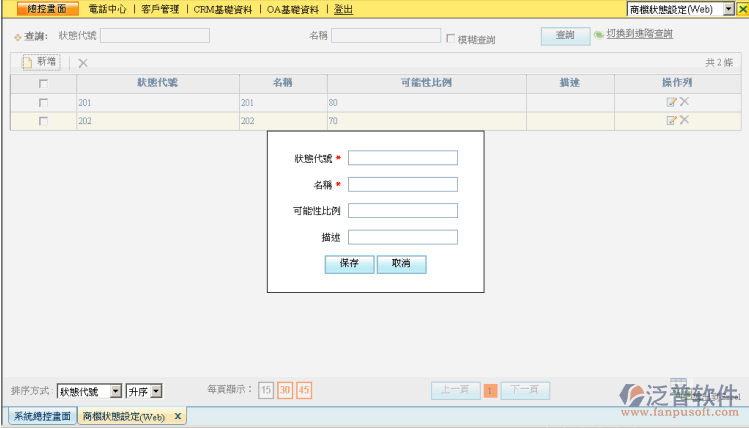Toggle the 模糊查詢 fuzzy search checkbox

point(450,39)
